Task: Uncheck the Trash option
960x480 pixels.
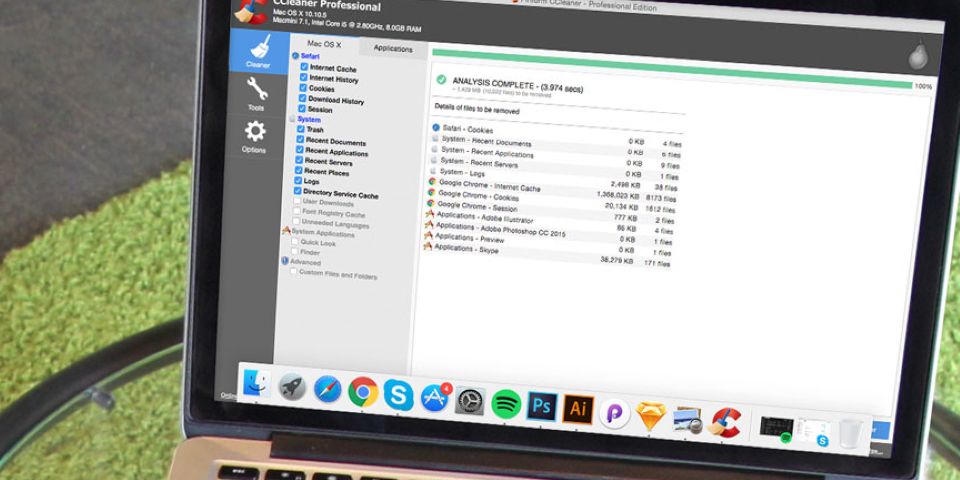Action: point(301,129)
